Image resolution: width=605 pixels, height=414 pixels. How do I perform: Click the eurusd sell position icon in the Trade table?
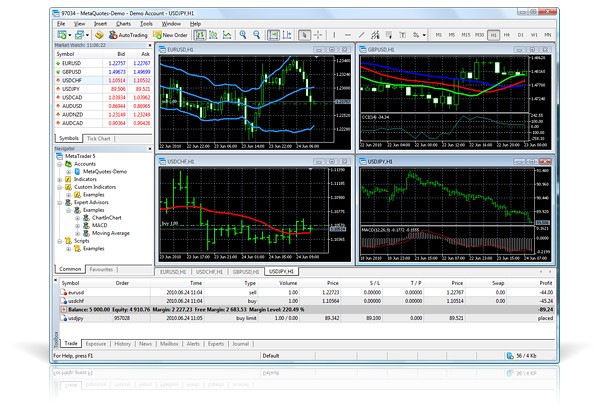click(64, 292)
